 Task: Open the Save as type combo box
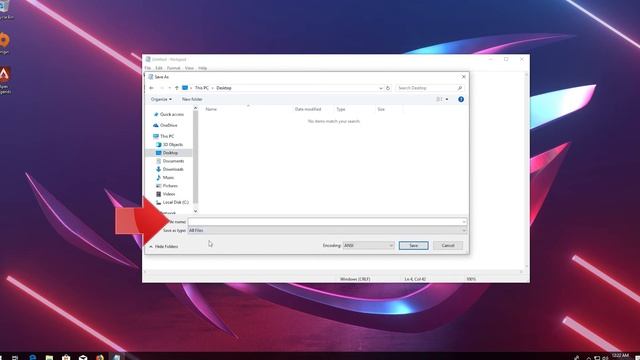(x=327, y=230)
